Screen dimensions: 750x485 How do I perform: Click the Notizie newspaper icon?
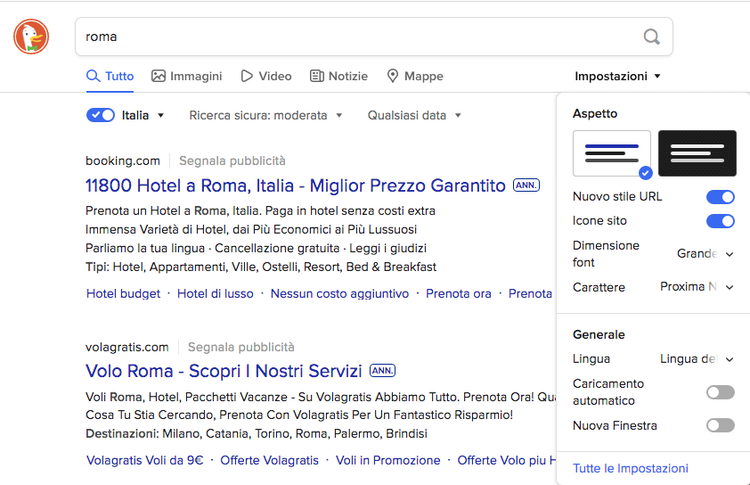317,76
